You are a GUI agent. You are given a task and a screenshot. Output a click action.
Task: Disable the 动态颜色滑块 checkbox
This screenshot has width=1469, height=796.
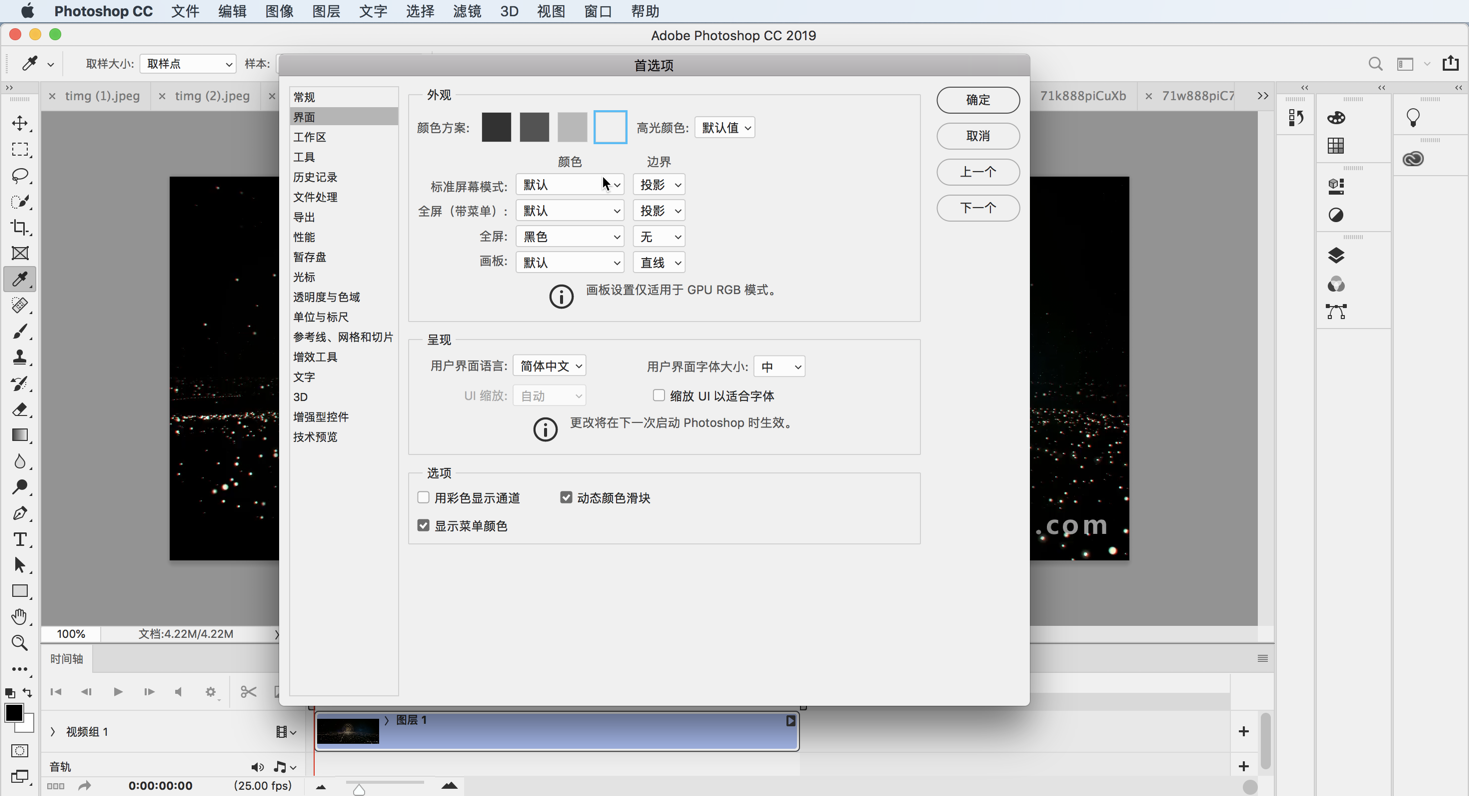pos(566,497)
